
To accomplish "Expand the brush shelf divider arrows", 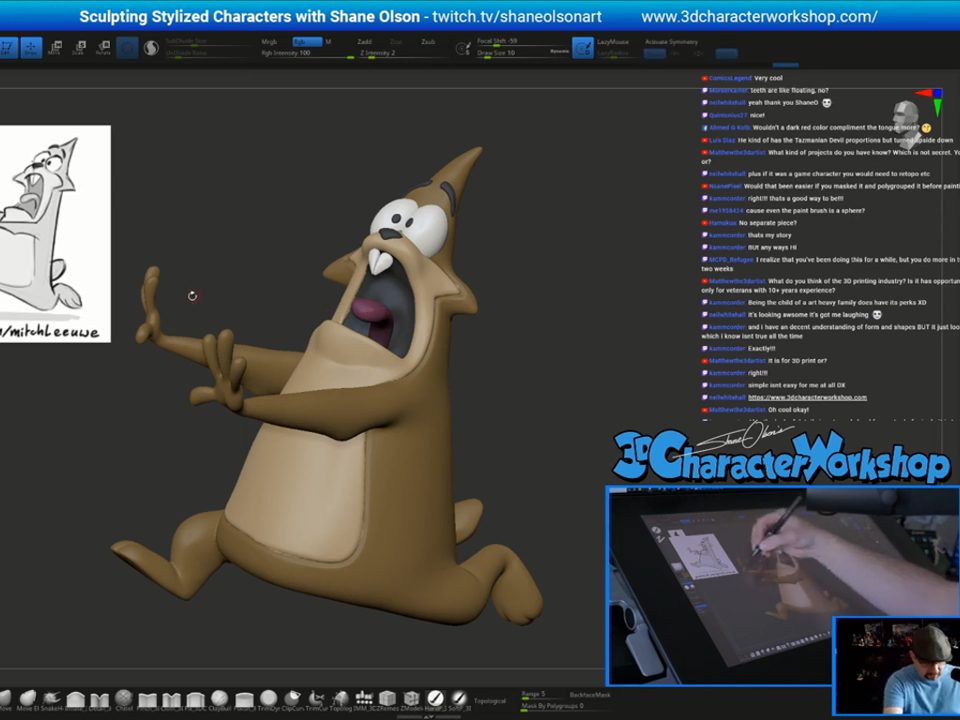I will pyautogui.click(x=429, y=716).
